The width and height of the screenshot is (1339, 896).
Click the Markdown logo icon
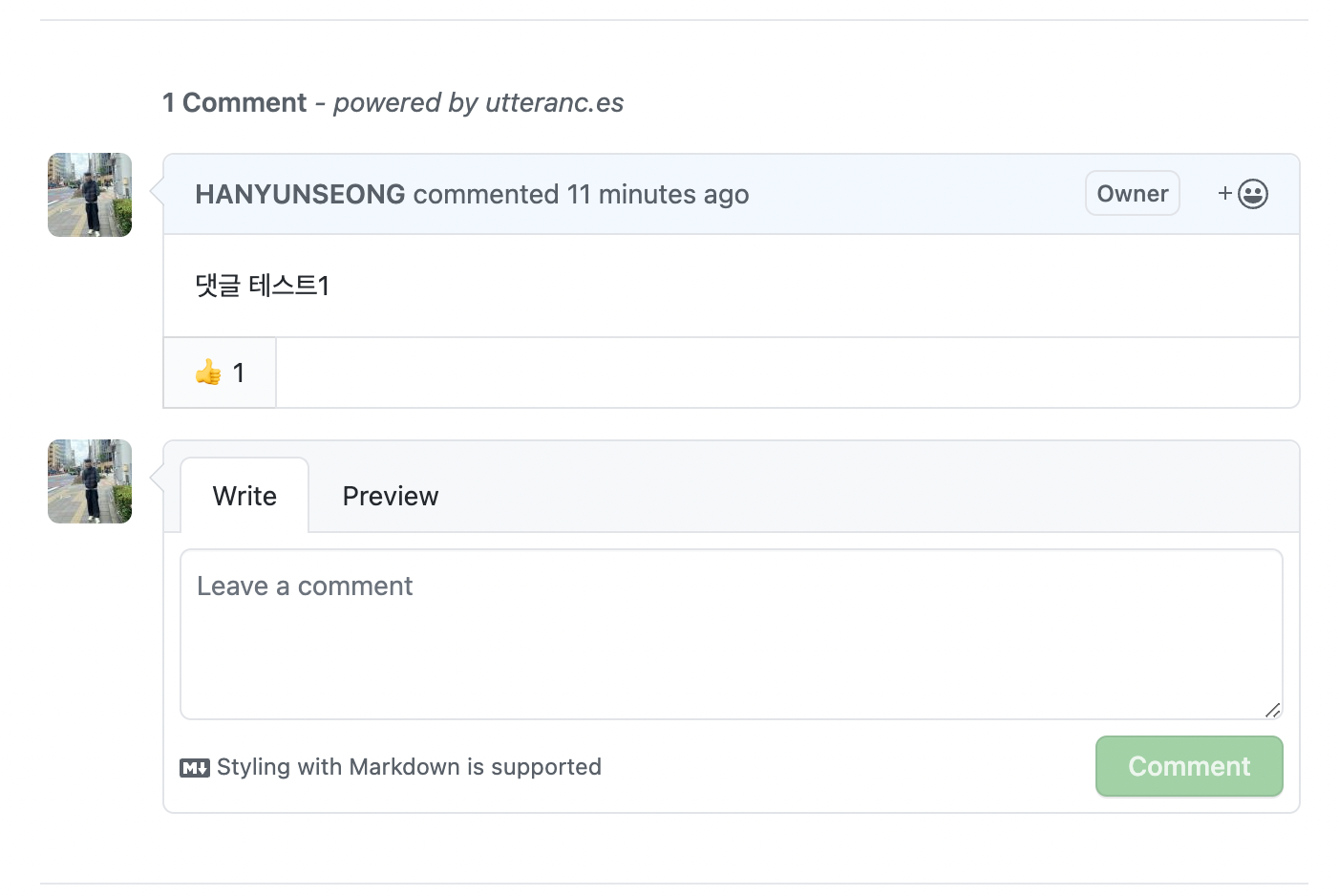coord(195,768)
